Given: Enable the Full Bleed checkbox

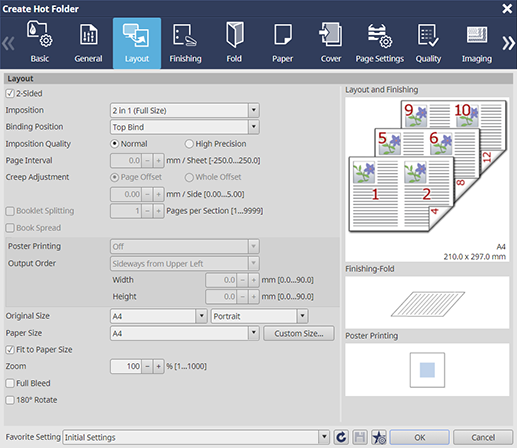Looking at the screenshot, I should [10, 383].
